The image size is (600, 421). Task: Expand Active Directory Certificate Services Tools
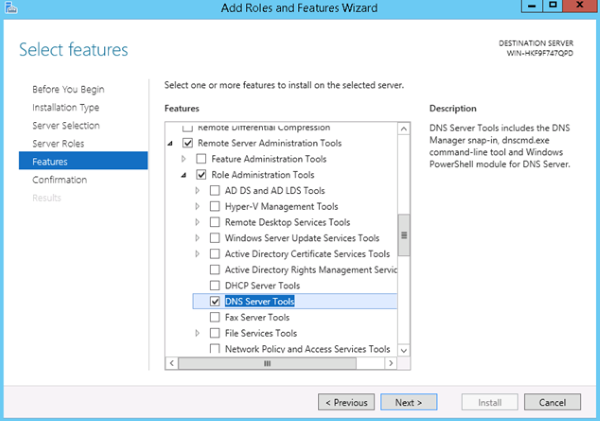click(197, 254)
